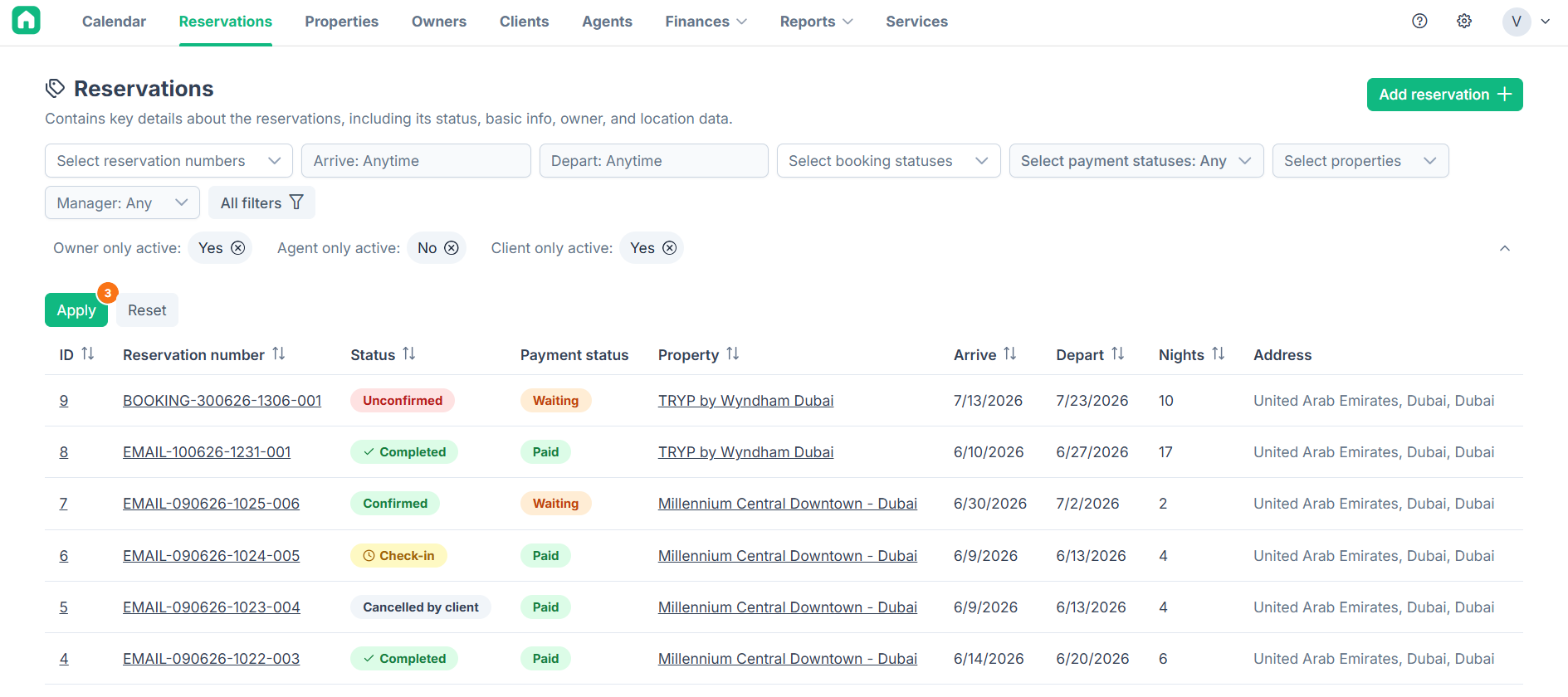Screen dimensions: 1568x697
Task: Open reservation EMAIL-090626-1024-005
Action: [x=211, y=556]
